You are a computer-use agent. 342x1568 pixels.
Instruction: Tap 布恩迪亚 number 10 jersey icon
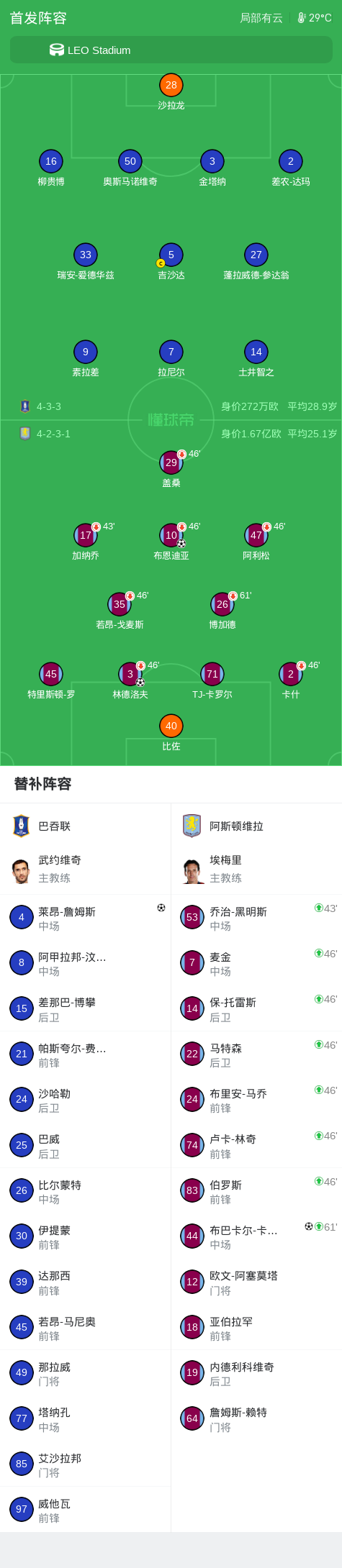(171, 535)
